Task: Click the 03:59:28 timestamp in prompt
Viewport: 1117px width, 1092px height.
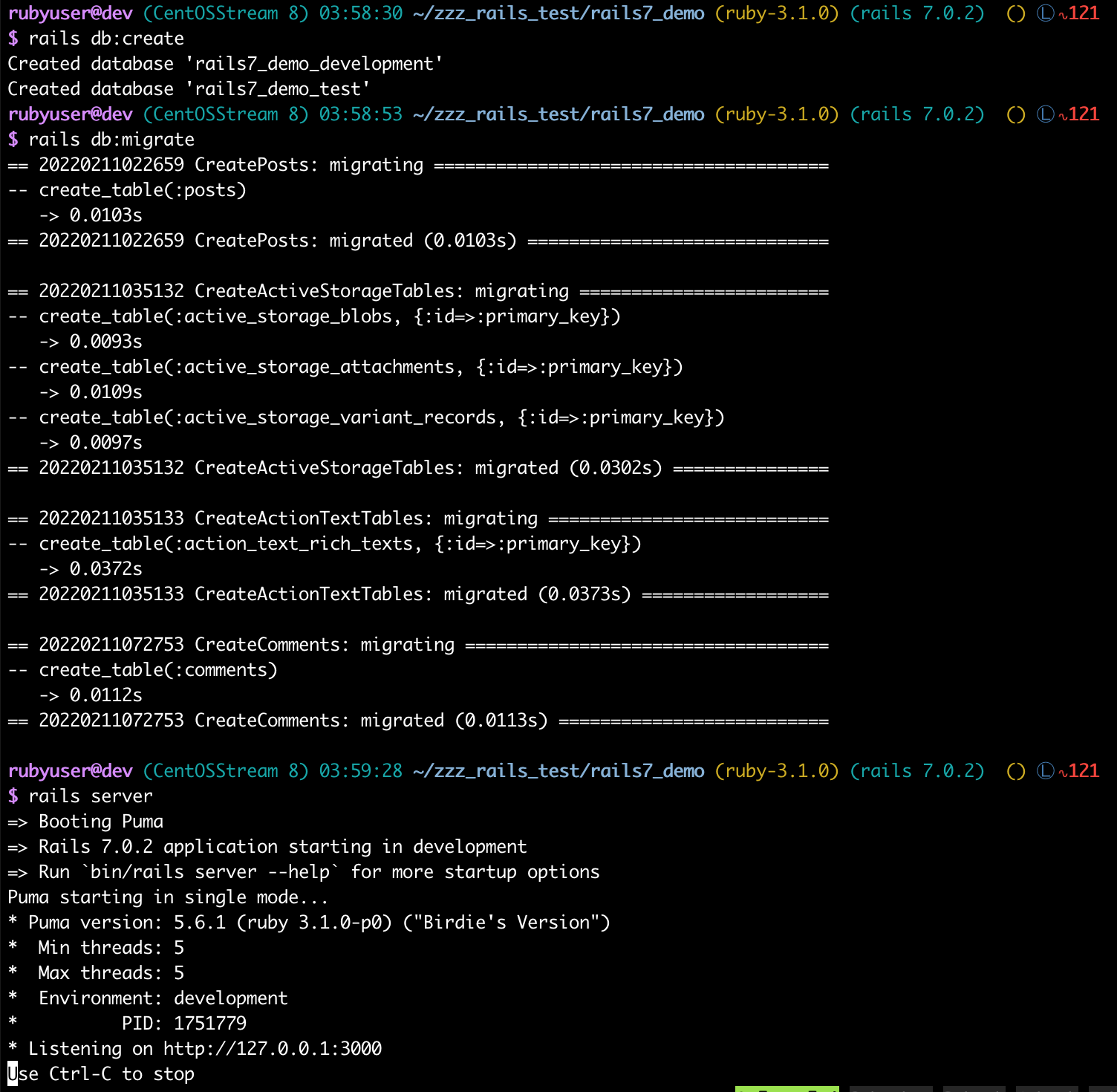Action: (x=361, y=771)
